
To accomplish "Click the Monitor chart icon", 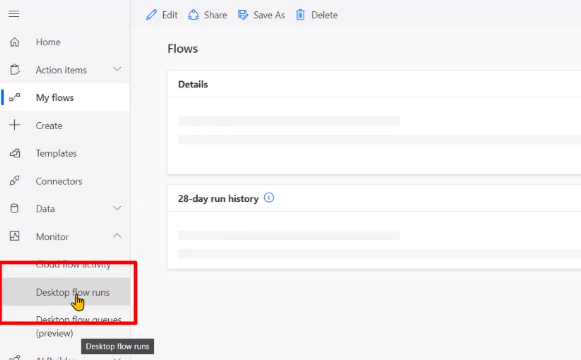I will pyautogui.click(x=14, y=236).
